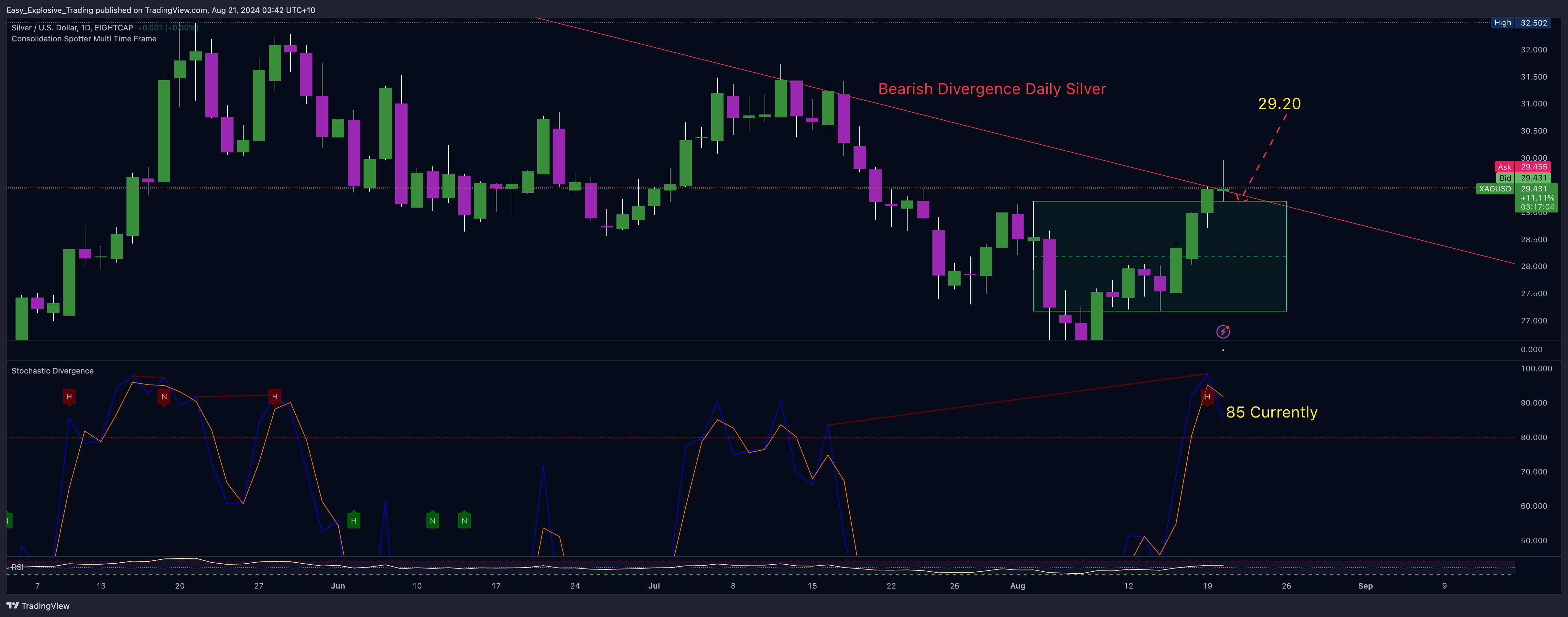Click 'Silver / U.S. Dollar, 1D, EIGHTCAP' title
The height and width of the screenshot is (617, 1568).
tap(72, 27)
